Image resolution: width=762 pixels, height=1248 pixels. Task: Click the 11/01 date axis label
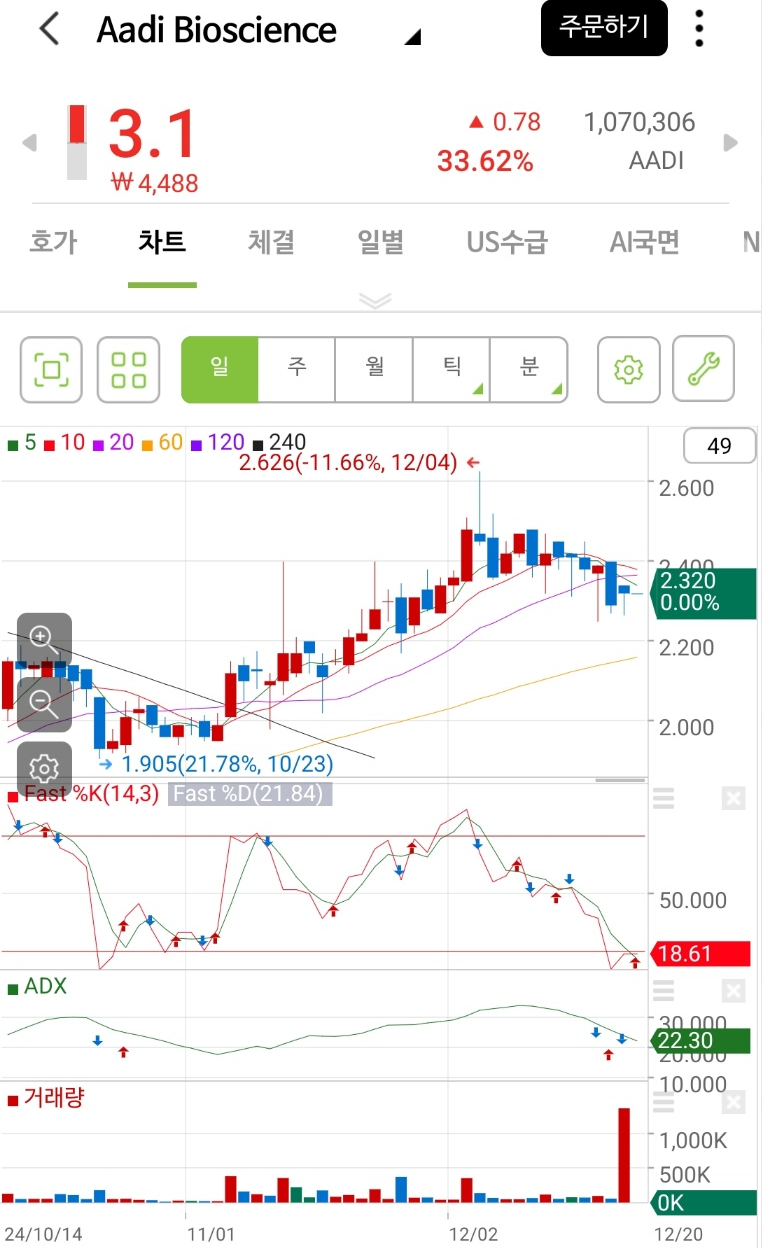click(210, 1233)
